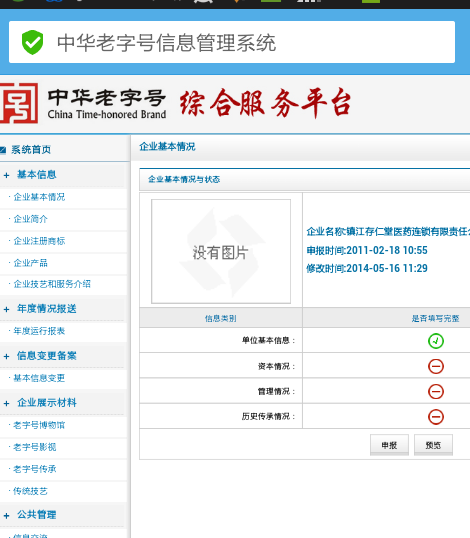Click the 年度情况报送 section heading
The height and width of the screenshot is (538, 470).
coord(47,309)
